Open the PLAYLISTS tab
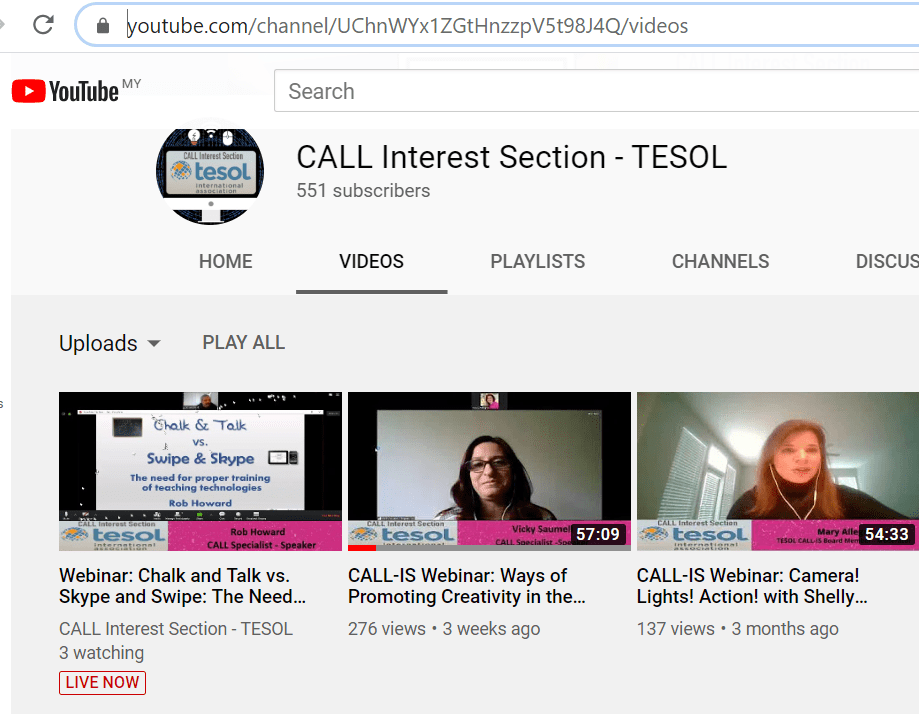Screen dimensions: 919x714 tap(537, 261)
